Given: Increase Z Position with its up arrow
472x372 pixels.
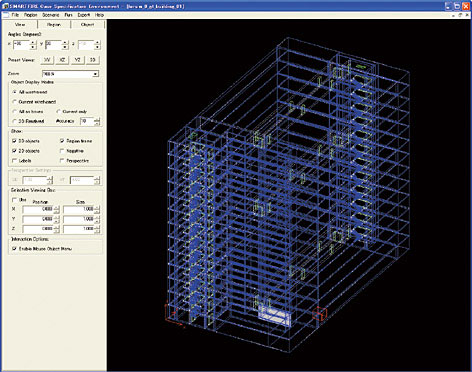Looking at the screenshot, I should coord(56,227).
